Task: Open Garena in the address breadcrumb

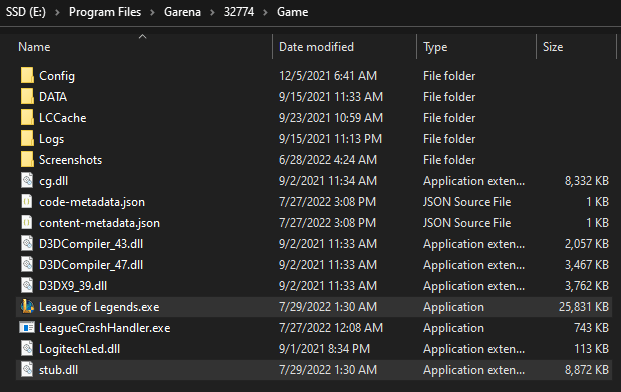Action: (x=182, y=12)
